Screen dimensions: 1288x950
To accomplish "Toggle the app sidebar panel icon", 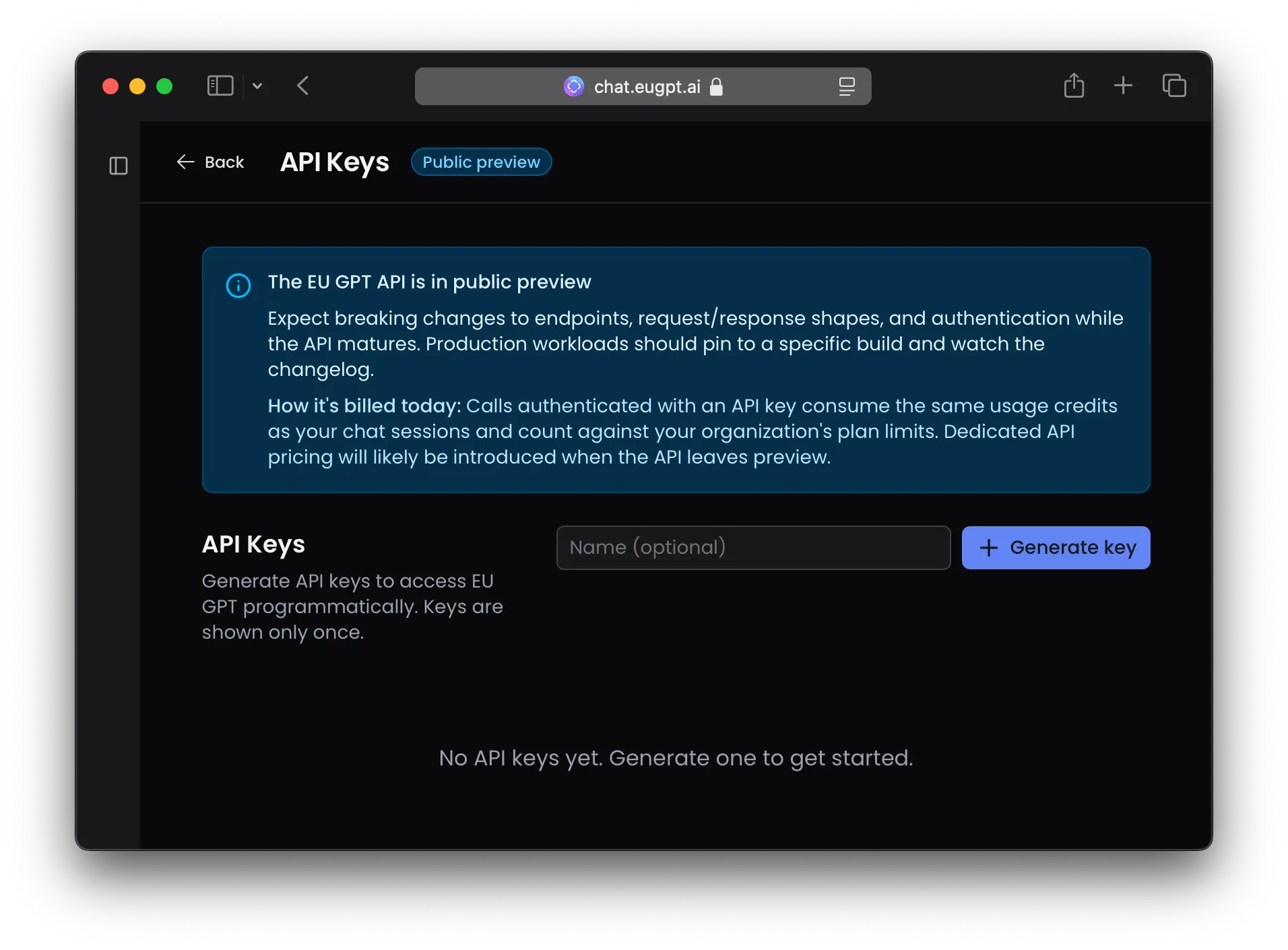I will coord(119,166).
